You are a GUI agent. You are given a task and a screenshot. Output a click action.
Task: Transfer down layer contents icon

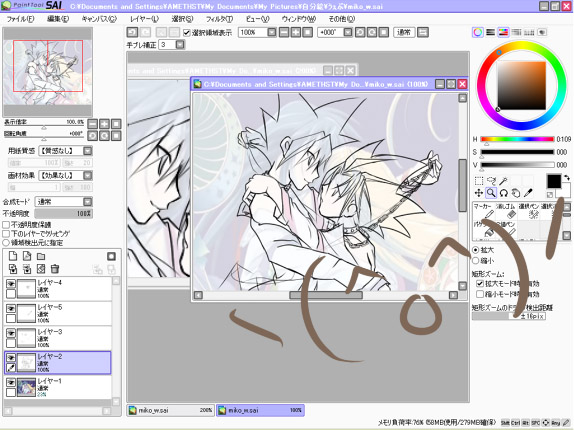13,269
